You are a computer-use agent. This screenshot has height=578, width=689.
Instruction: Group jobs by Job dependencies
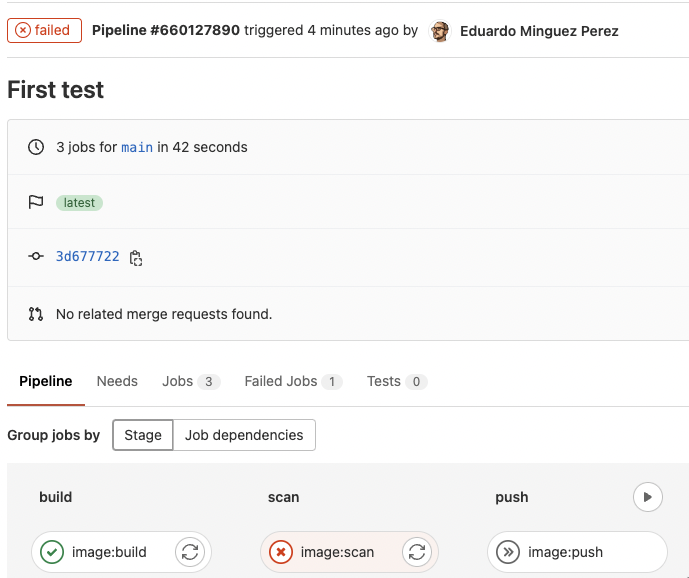244,435
